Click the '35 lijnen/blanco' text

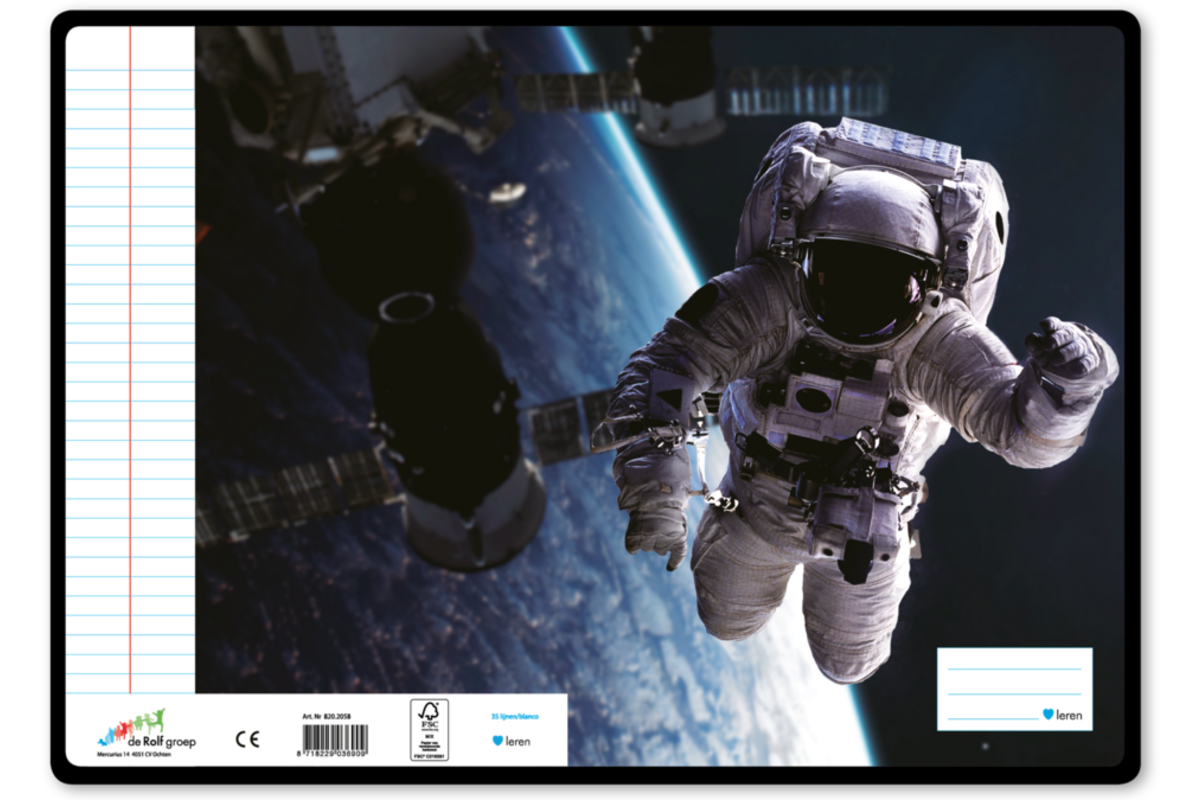coord(515,716)
